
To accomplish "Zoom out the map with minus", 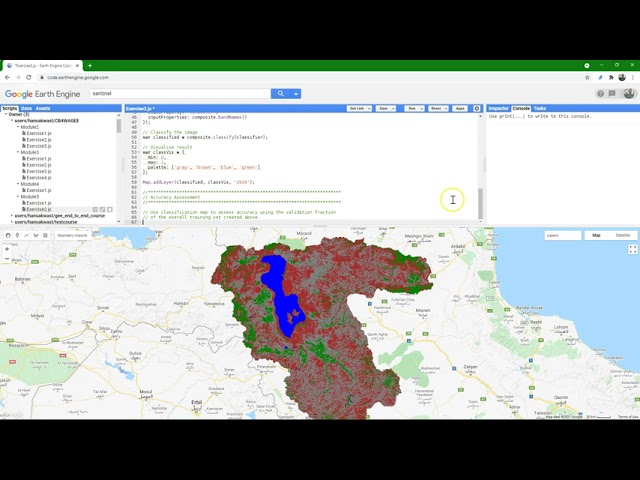I will pyautogui.click(x=7, y=258).
